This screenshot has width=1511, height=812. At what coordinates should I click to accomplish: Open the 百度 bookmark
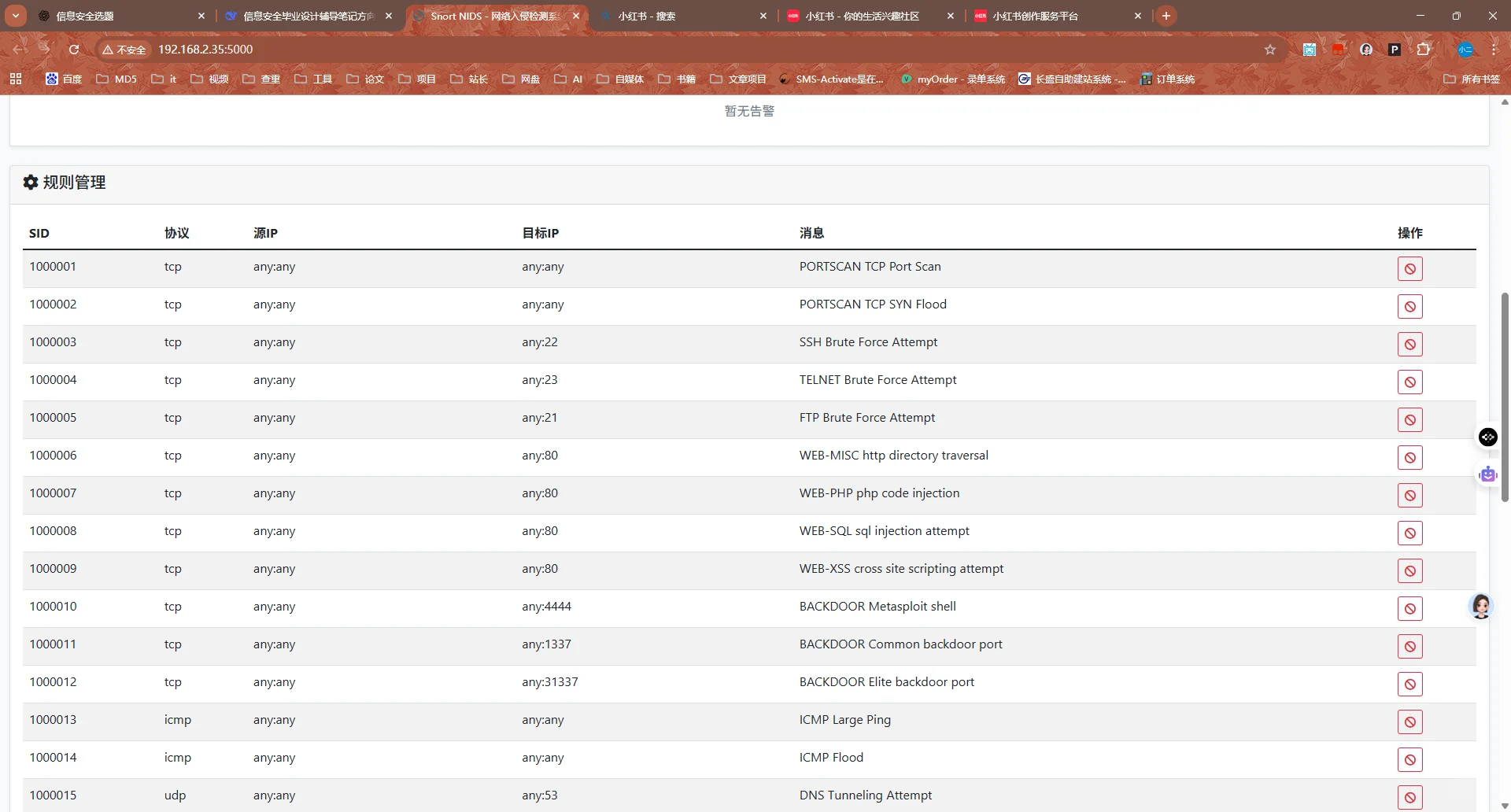(x=64, y=79)
